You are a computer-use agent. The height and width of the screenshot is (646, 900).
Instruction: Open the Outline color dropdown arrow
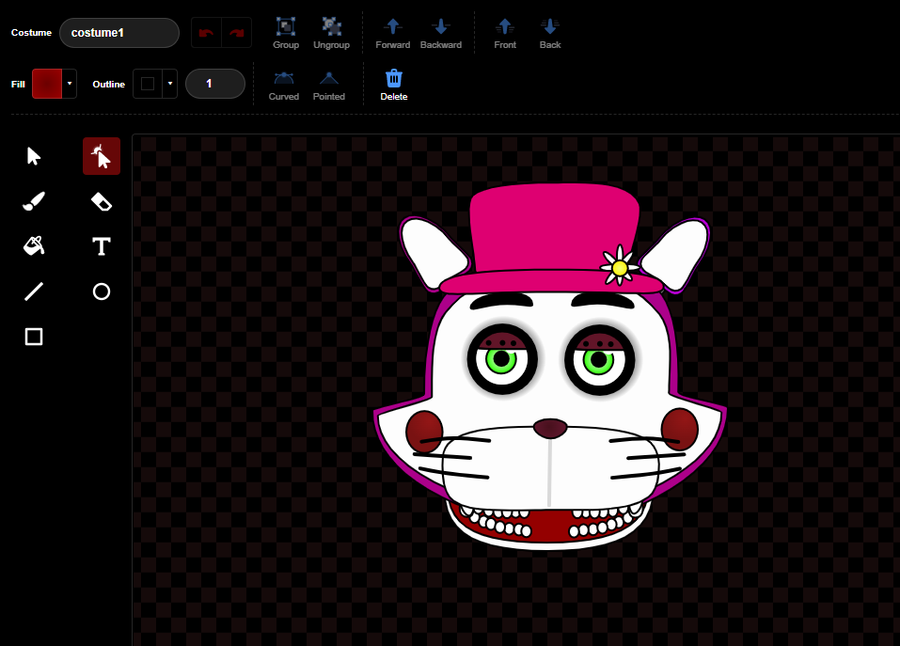click(x=170, y=84)
